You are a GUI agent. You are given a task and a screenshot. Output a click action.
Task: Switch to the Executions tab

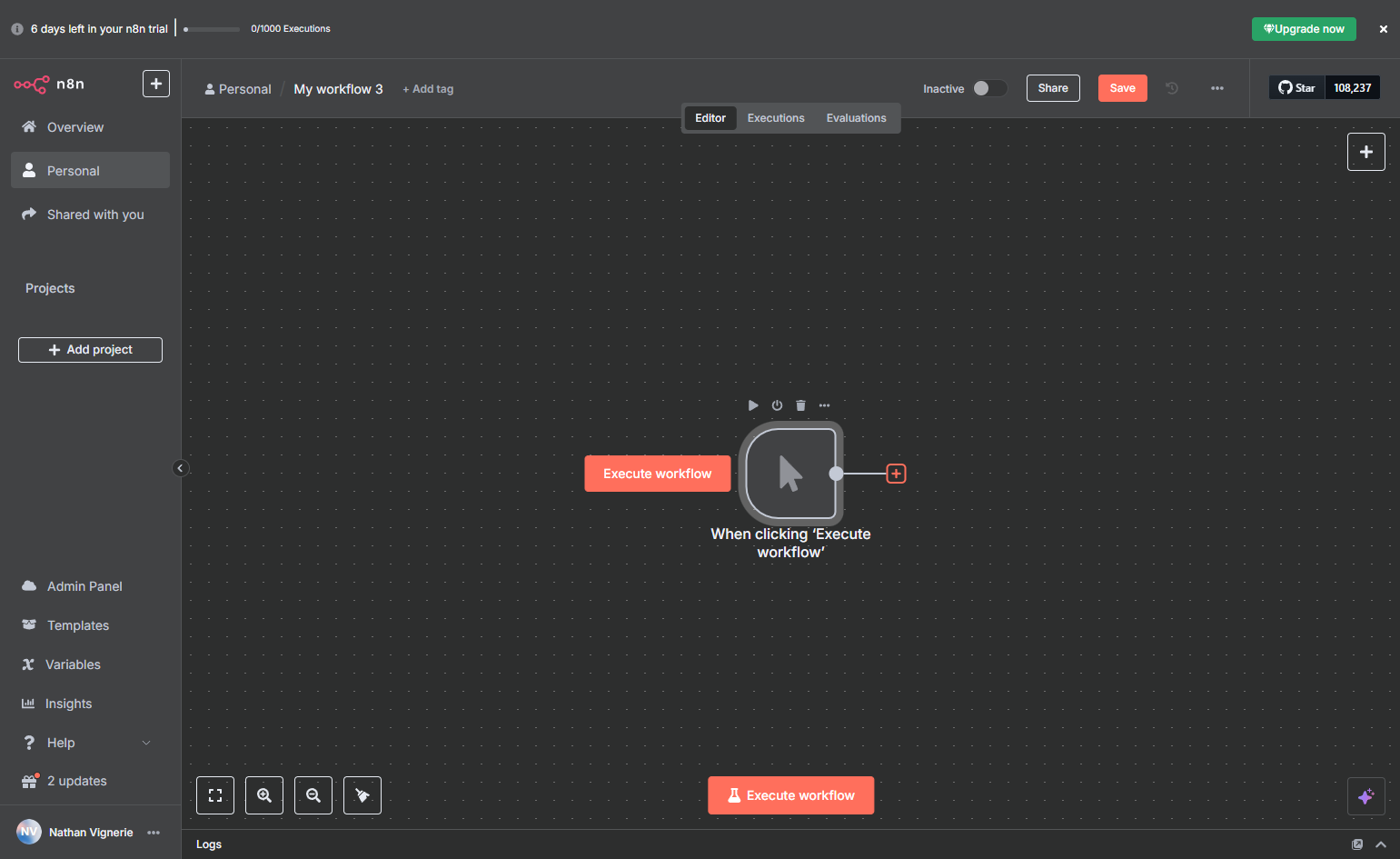click(776, 118)
